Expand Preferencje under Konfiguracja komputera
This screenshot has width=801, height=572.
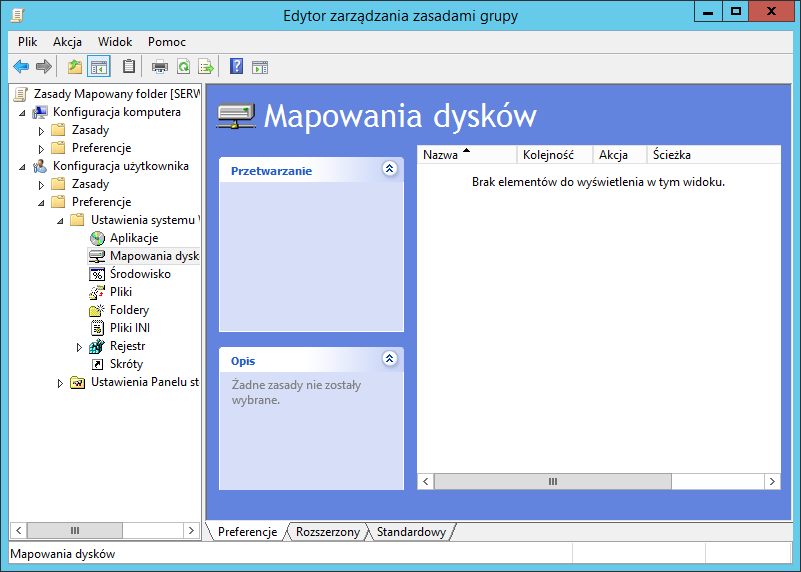[x=41, y=149]
